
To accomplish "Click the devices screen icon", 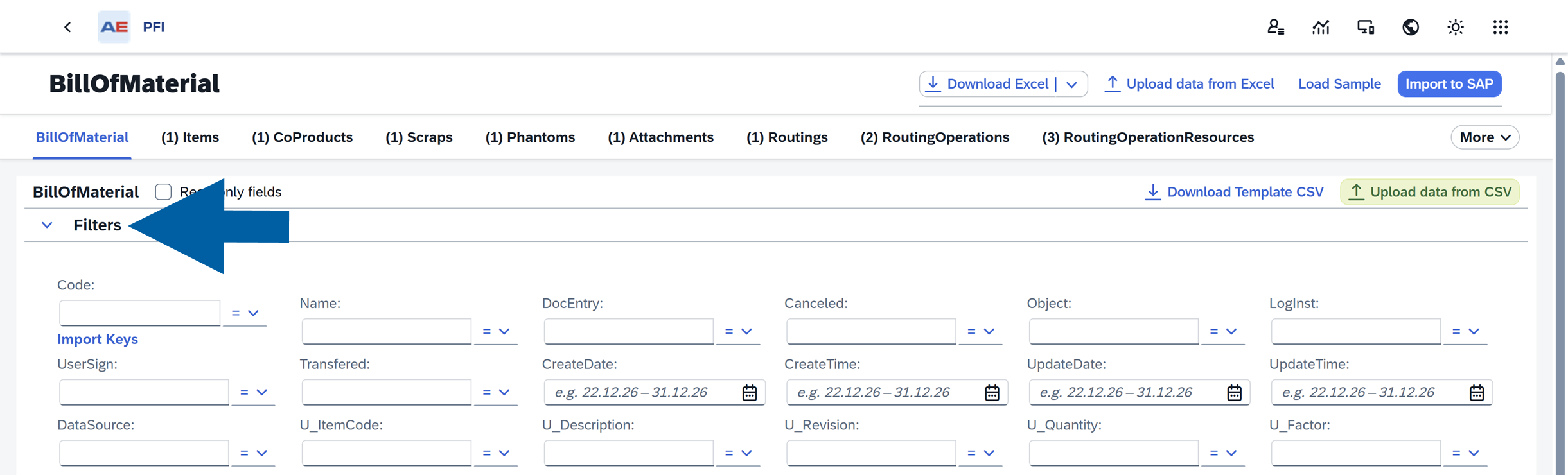I will click(1365, 27).
